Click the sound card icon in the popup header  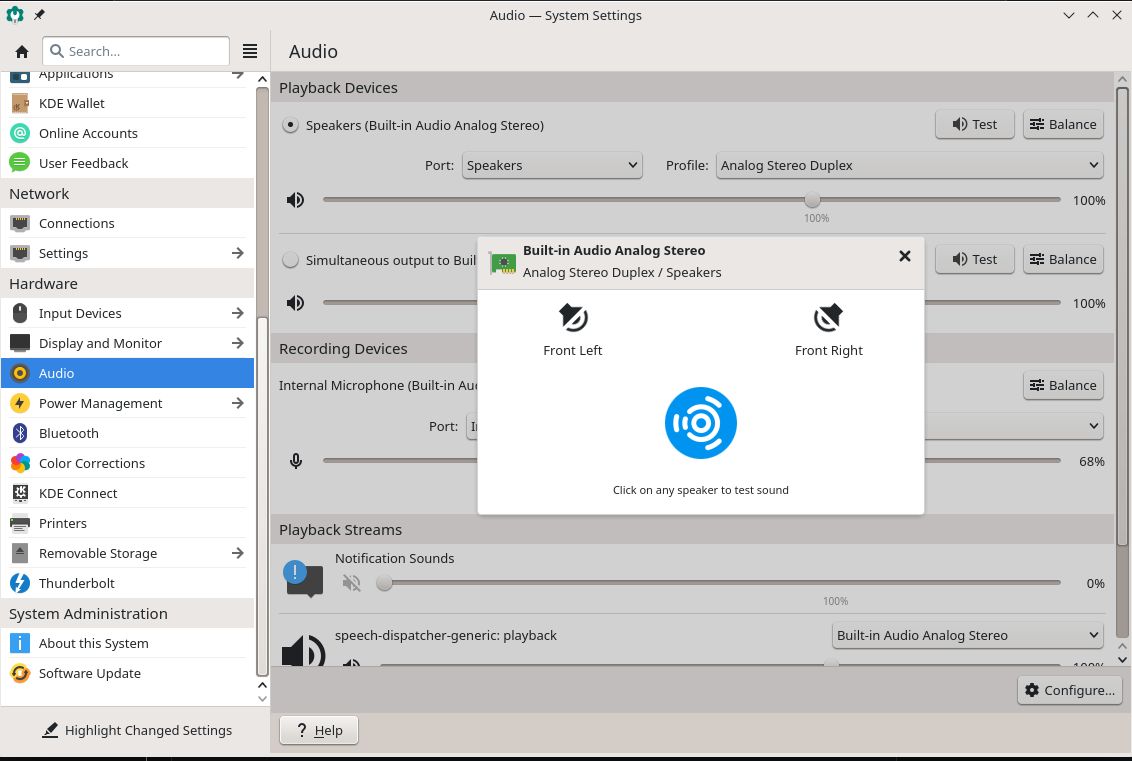tap(502, 262)
